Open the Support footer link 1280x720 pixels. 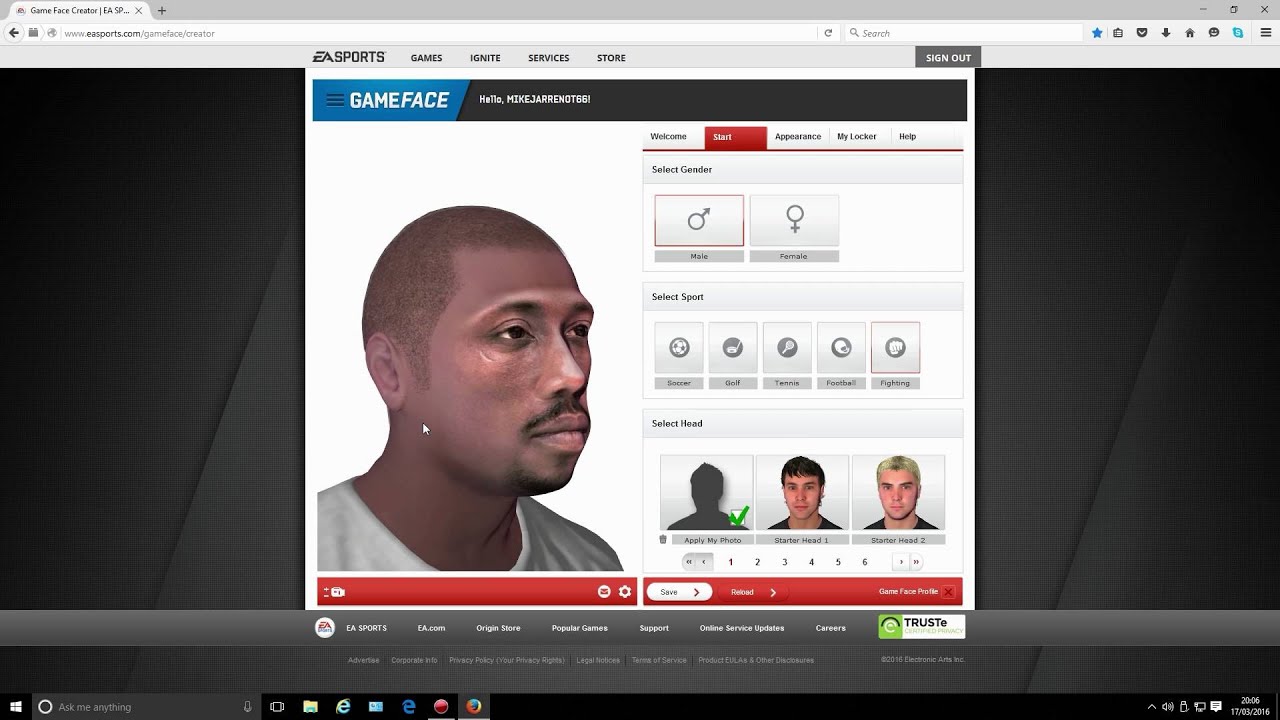coord(654,628)
